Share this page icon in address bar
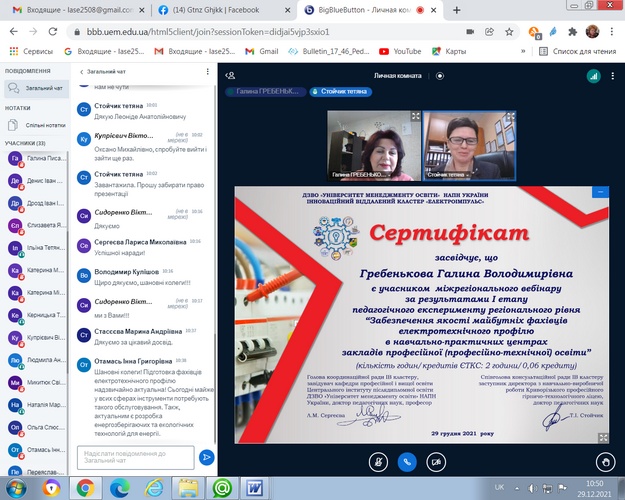The image size is (625, 500). click(489, 32)
